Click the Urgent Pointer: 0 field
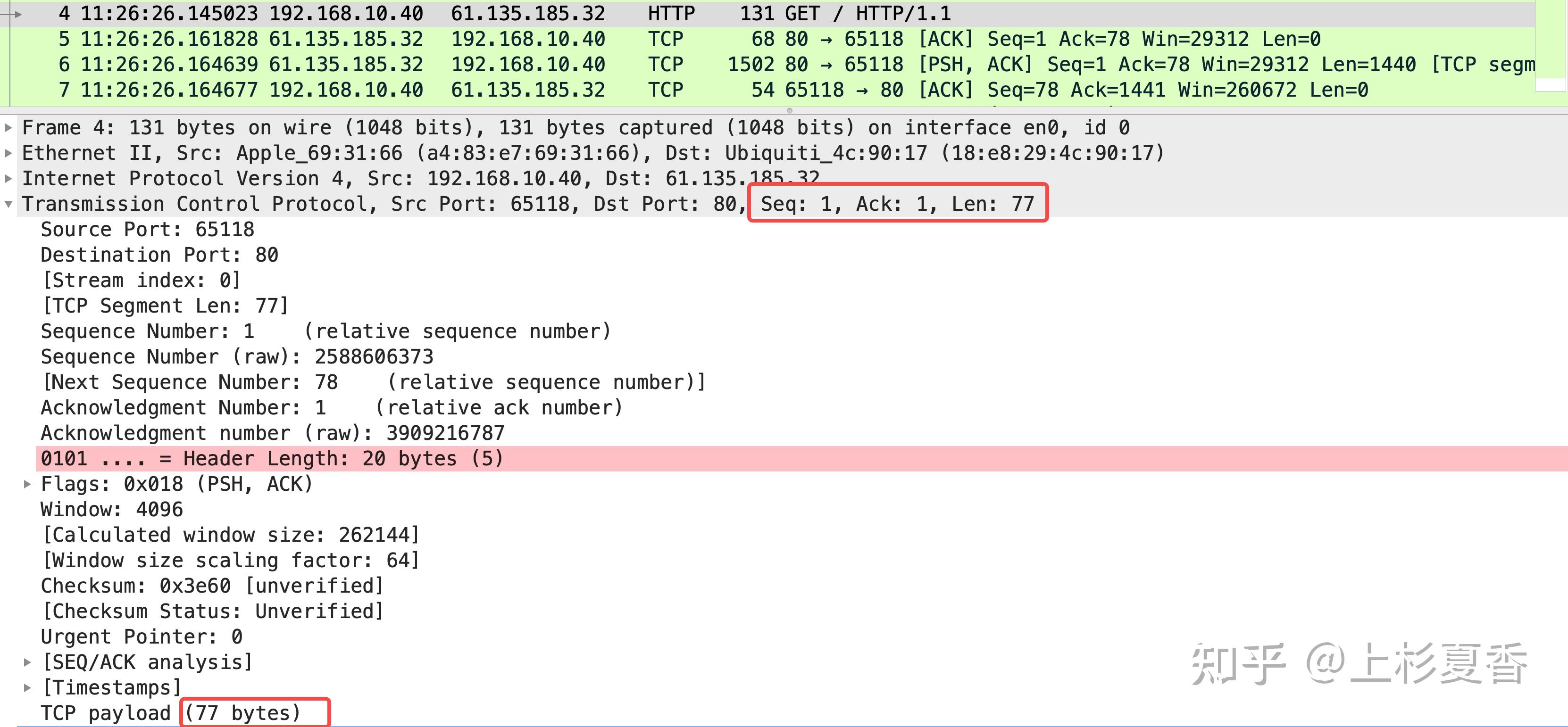This screenshot has width=1568, height=727. (x=141, y=637)
